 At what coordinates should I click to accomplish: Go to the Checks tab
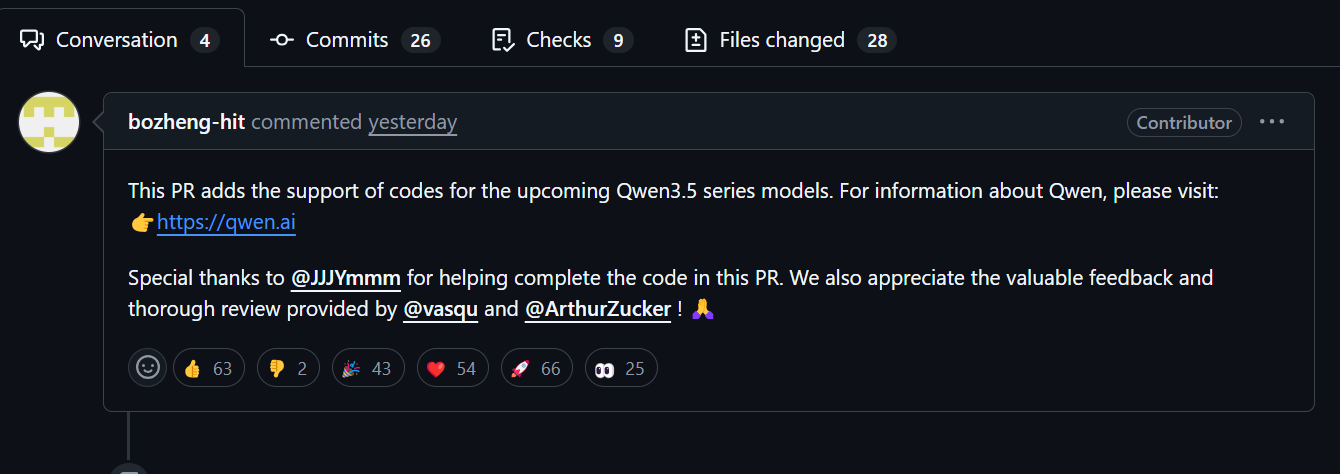[559, 40]
